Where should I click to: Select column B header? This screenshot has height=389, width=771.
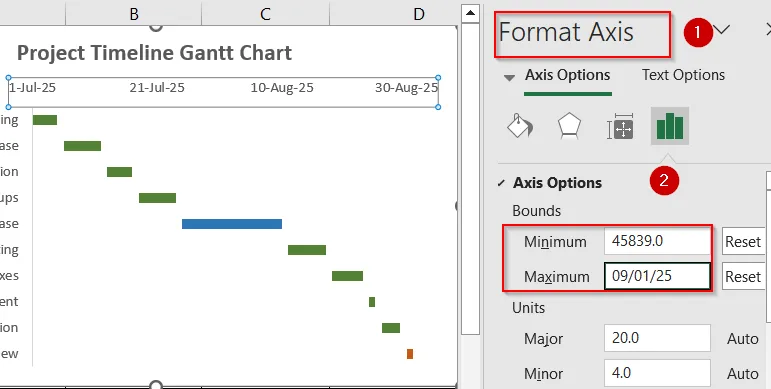point(134,13)
